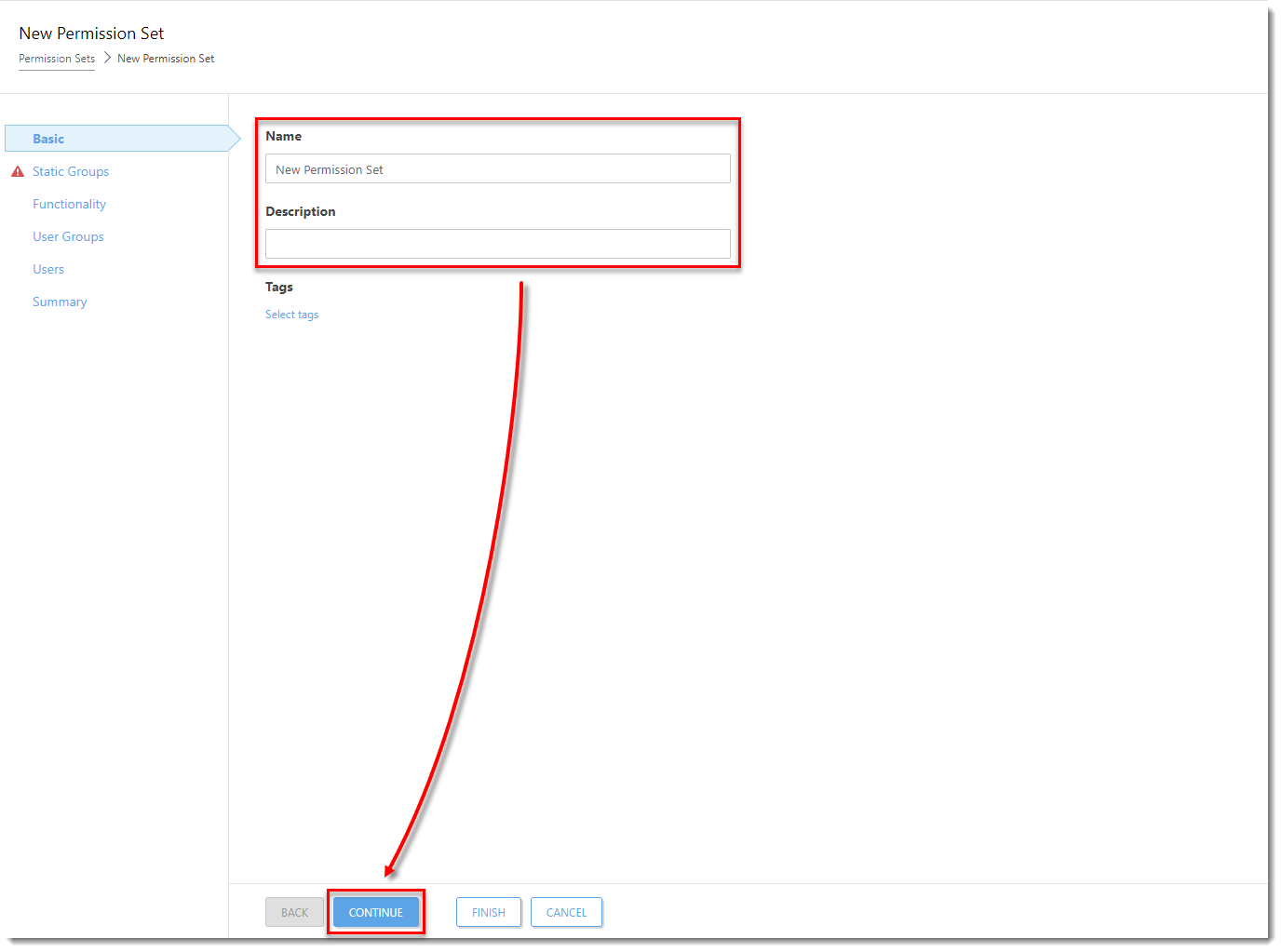
Task: Open the Functionality section
Action: [x=69, y=204]
